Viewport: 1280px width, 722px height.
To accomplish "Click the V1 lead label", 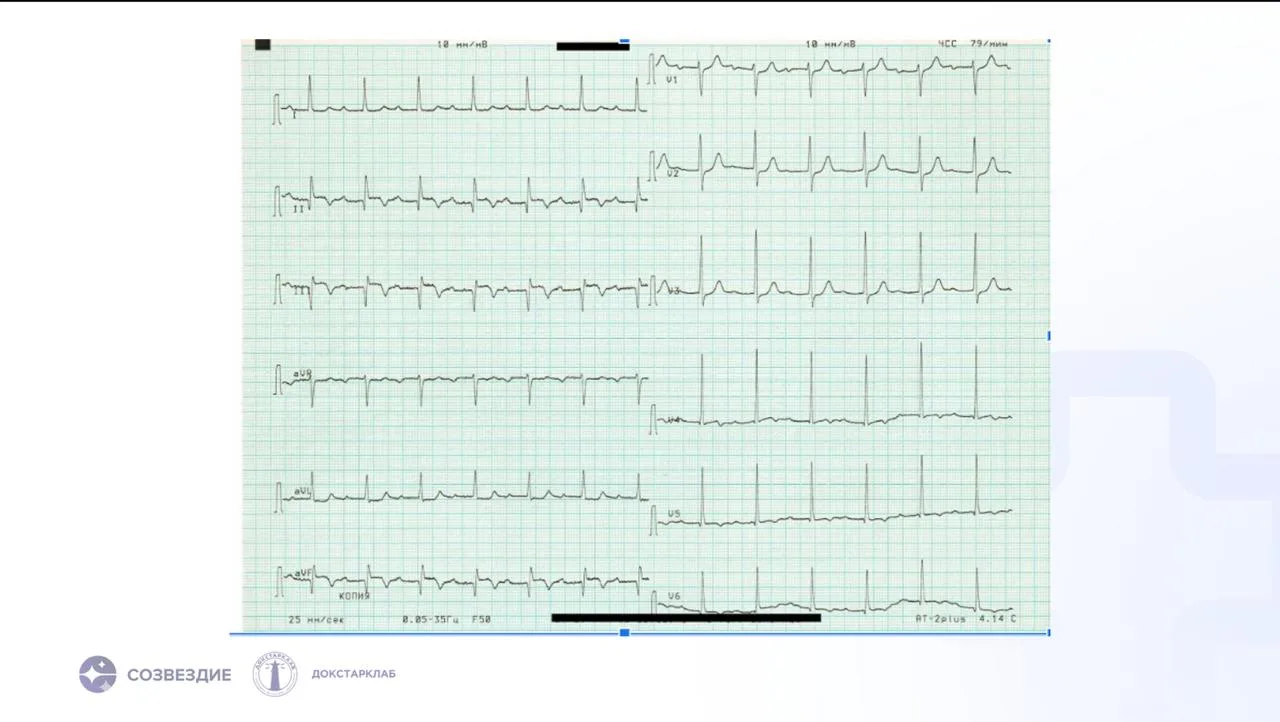I will (673, 79).
